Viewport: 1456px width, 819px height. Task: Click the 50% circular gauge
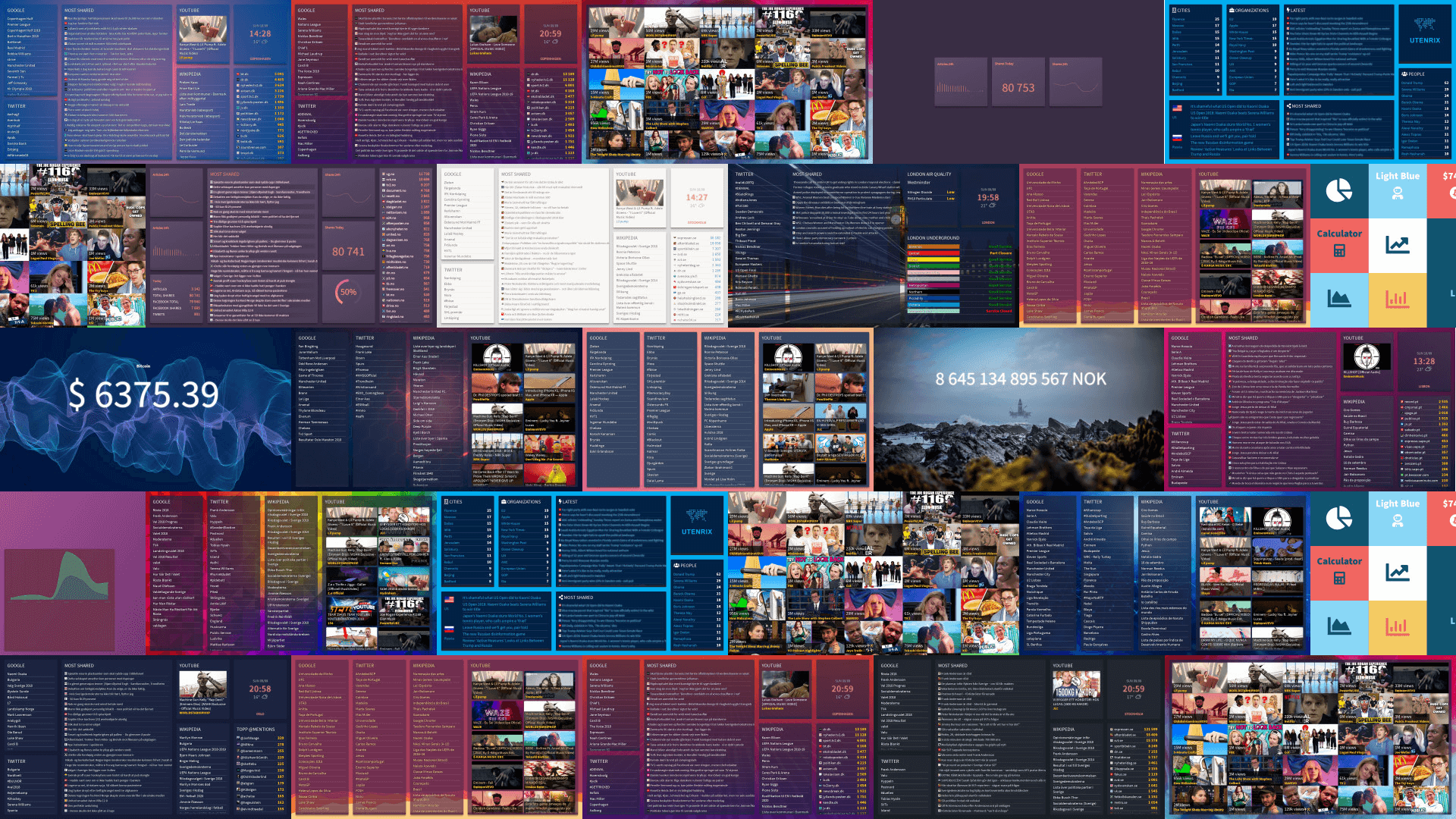[x=348, y=291]
